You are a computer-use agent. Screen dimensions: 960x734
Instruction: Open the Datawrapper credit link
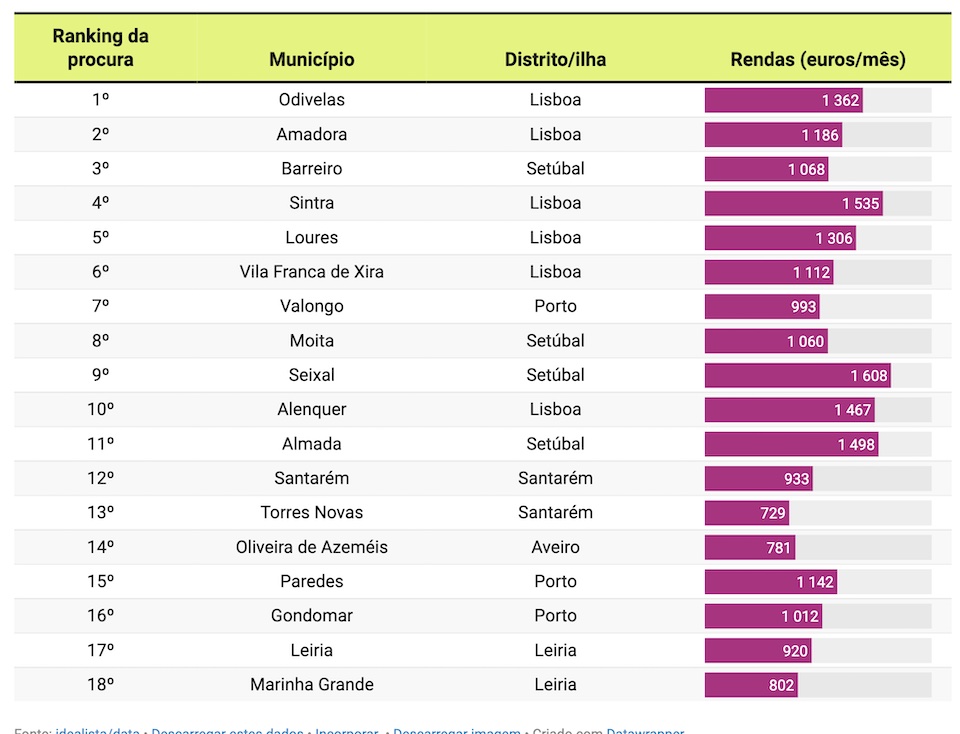click(645, 731)
